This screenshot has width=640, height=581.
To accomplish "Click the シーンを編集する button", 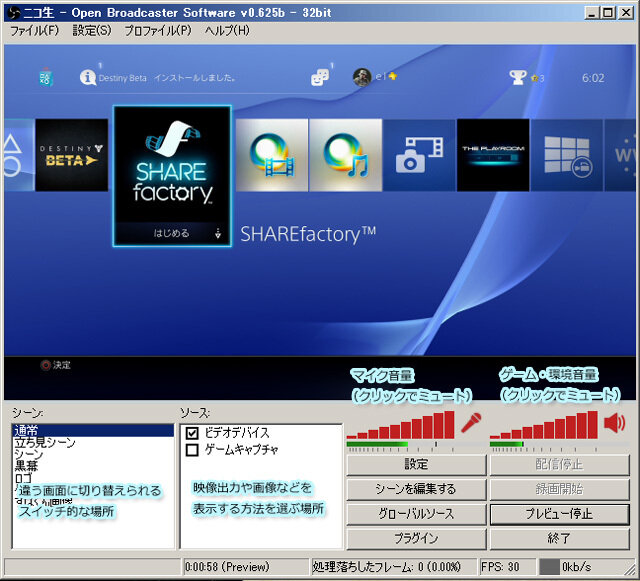I will (x=416, y=489).
